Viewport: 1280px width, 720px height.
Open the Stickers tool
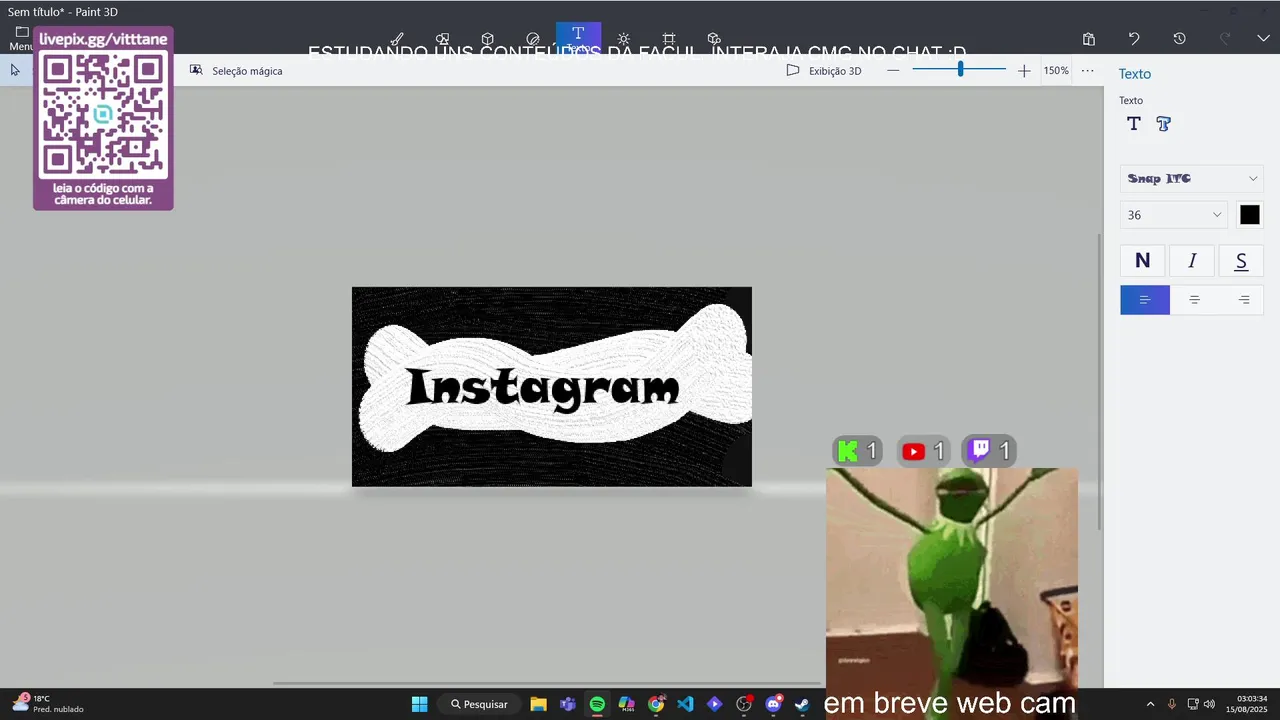533,39
